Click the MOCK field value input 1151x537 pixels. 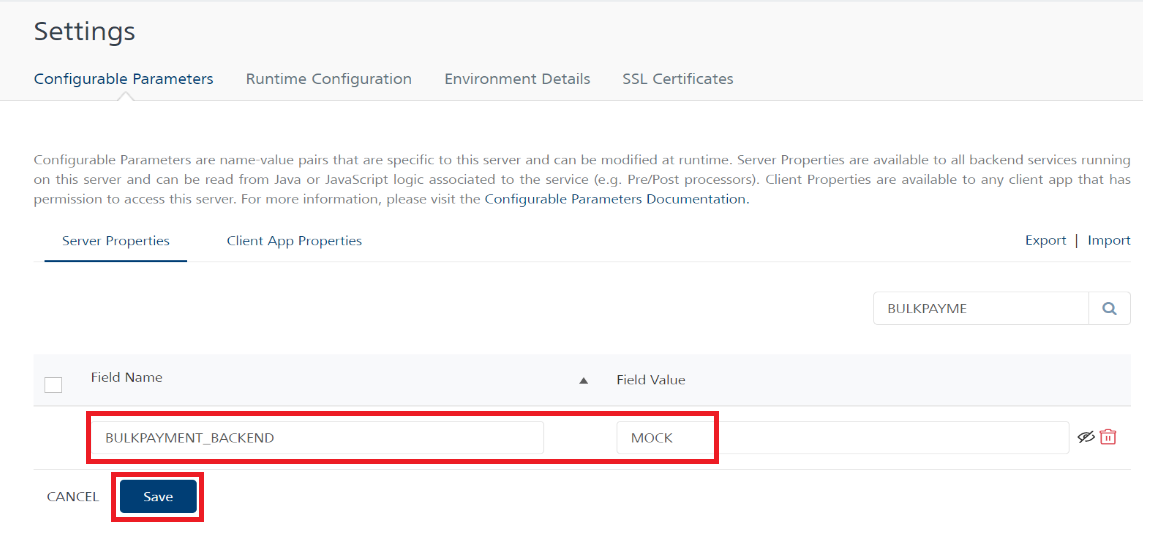tap(843, 437)
